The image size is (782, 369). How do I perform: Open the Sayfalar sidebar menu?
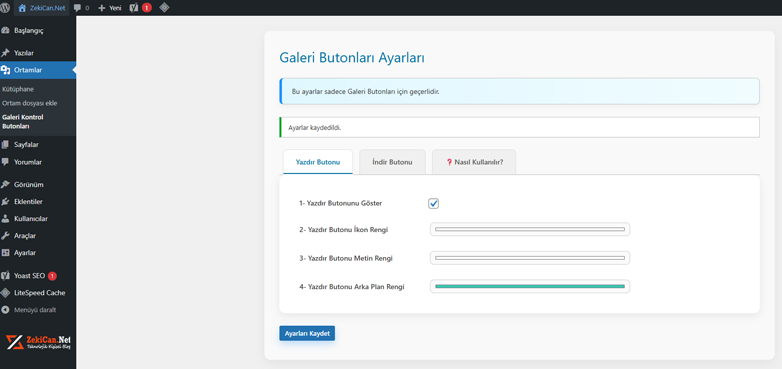38,145
